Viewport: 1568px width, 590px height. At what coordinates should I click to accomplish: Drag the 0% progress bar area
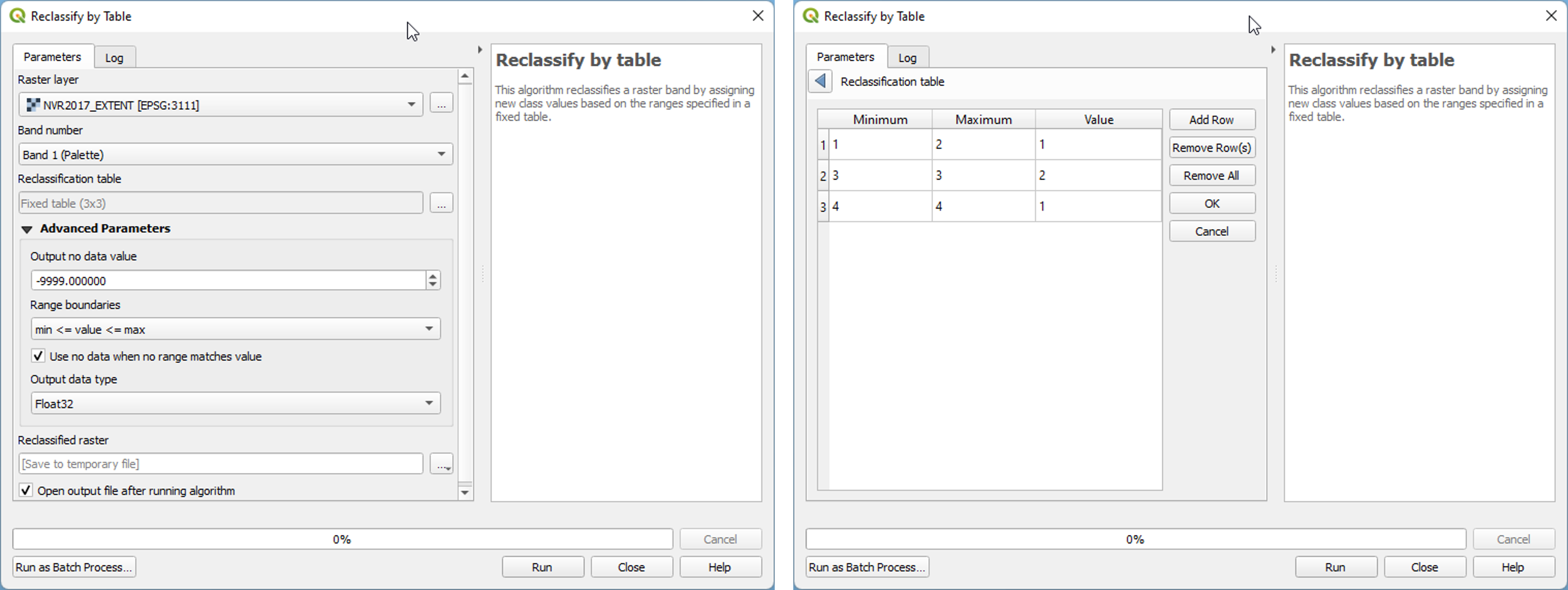341,538
